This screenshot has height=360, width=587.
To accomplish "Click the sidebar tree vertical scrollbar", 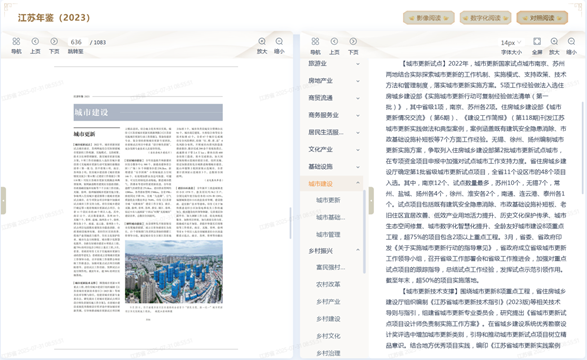I will point(364,231).
